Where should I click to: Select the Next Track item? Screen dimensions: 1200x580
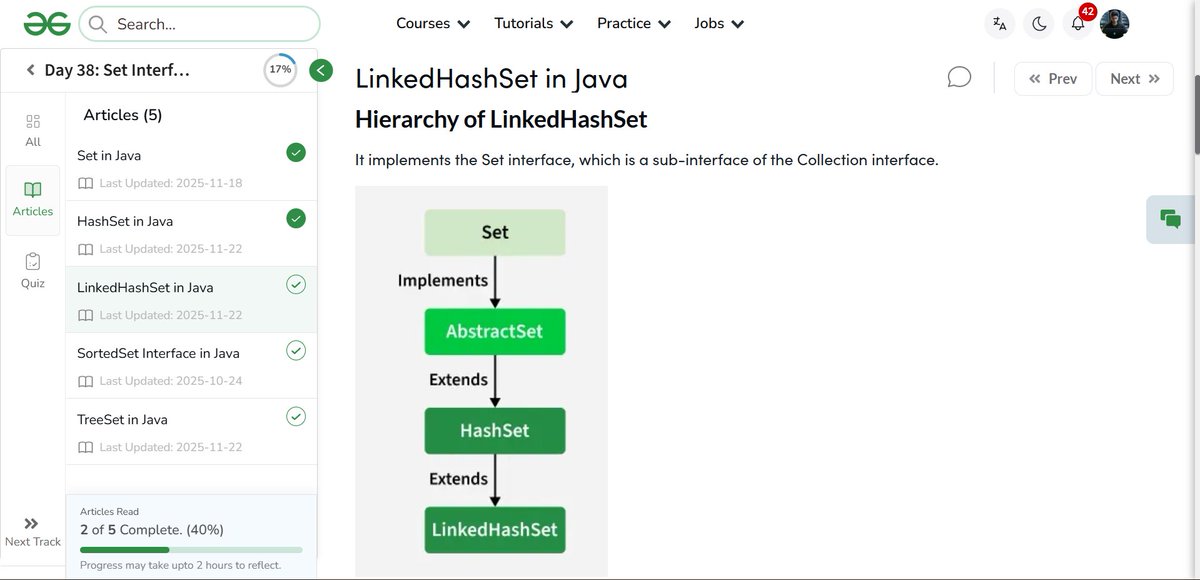click(32, 530)
